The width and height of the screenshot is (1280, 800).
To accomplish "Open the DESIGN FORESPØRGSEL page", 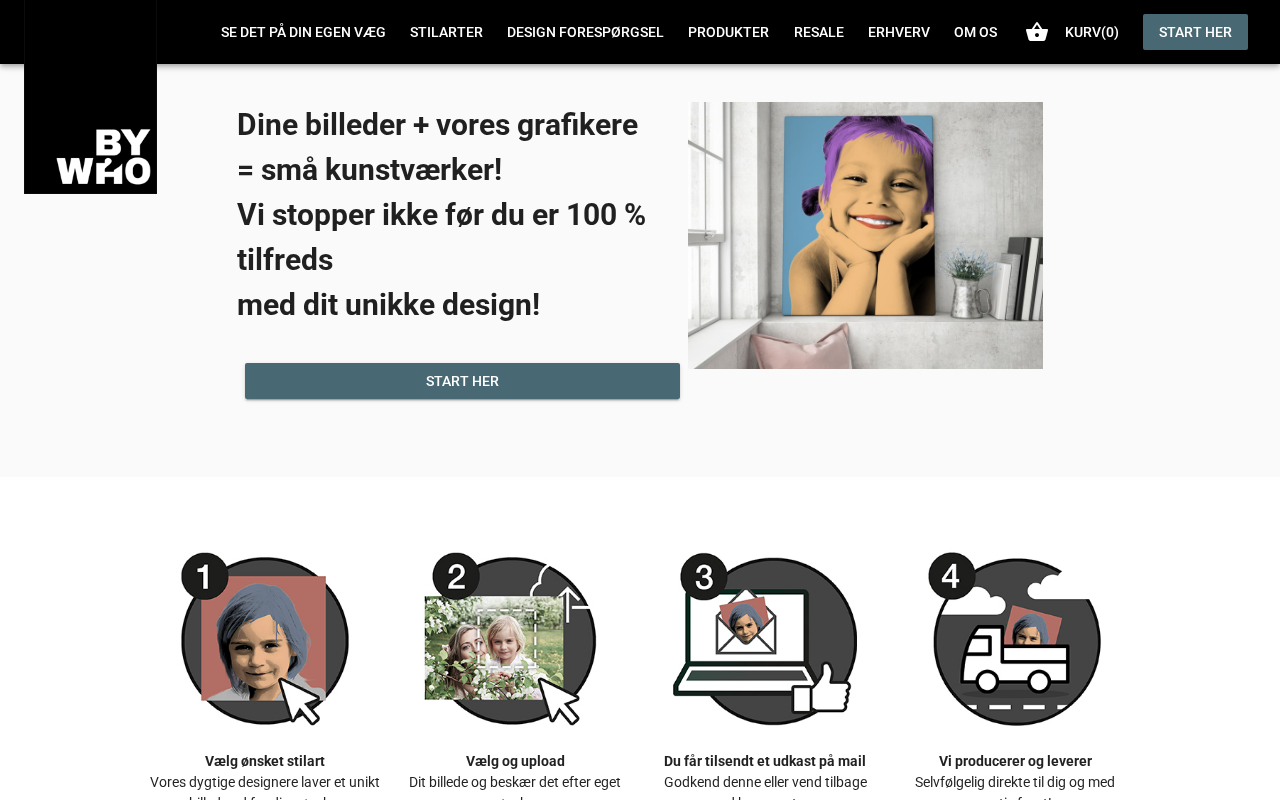I will click(585, 32).
